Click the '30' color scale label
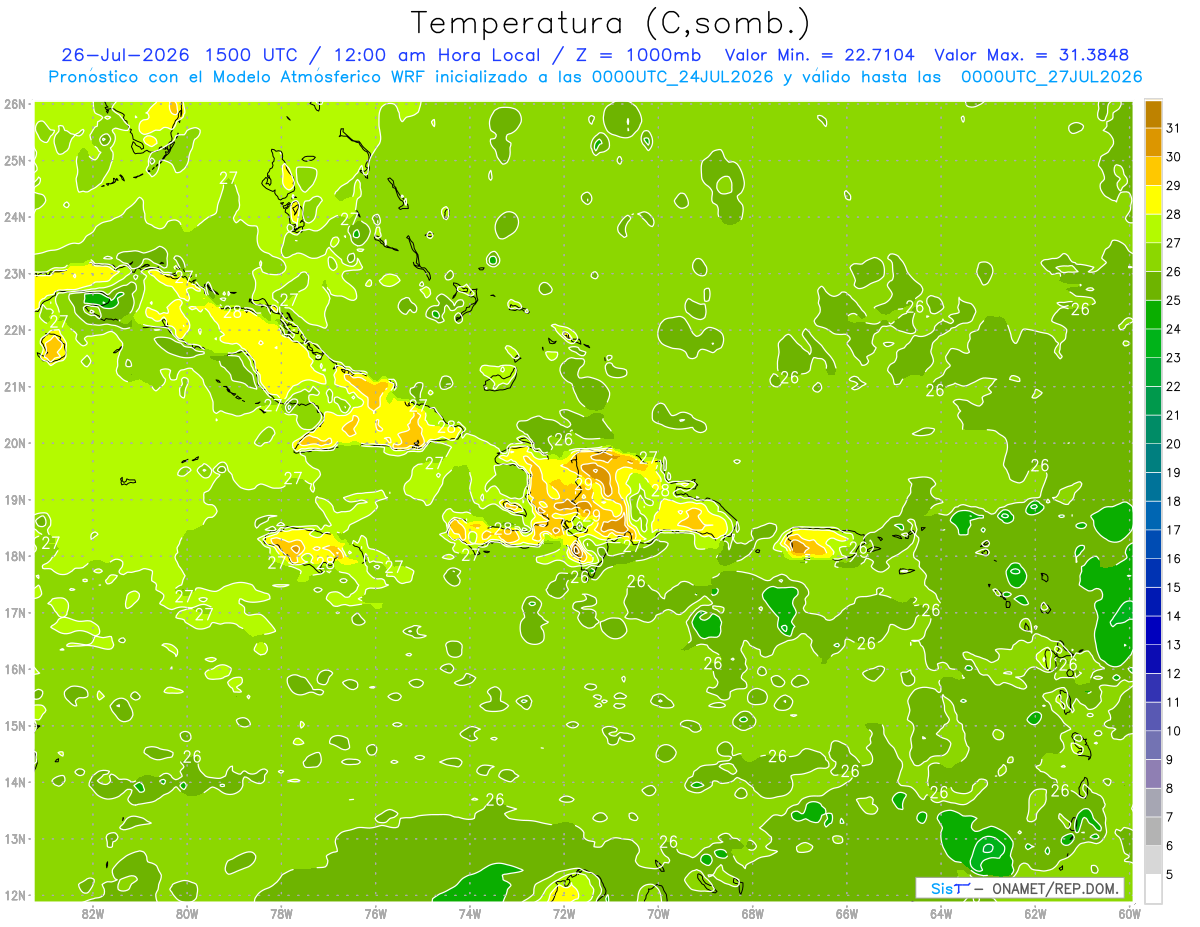Viewport: 1200px width, 927px height. pyautogui.click(x=1174, y=157)
